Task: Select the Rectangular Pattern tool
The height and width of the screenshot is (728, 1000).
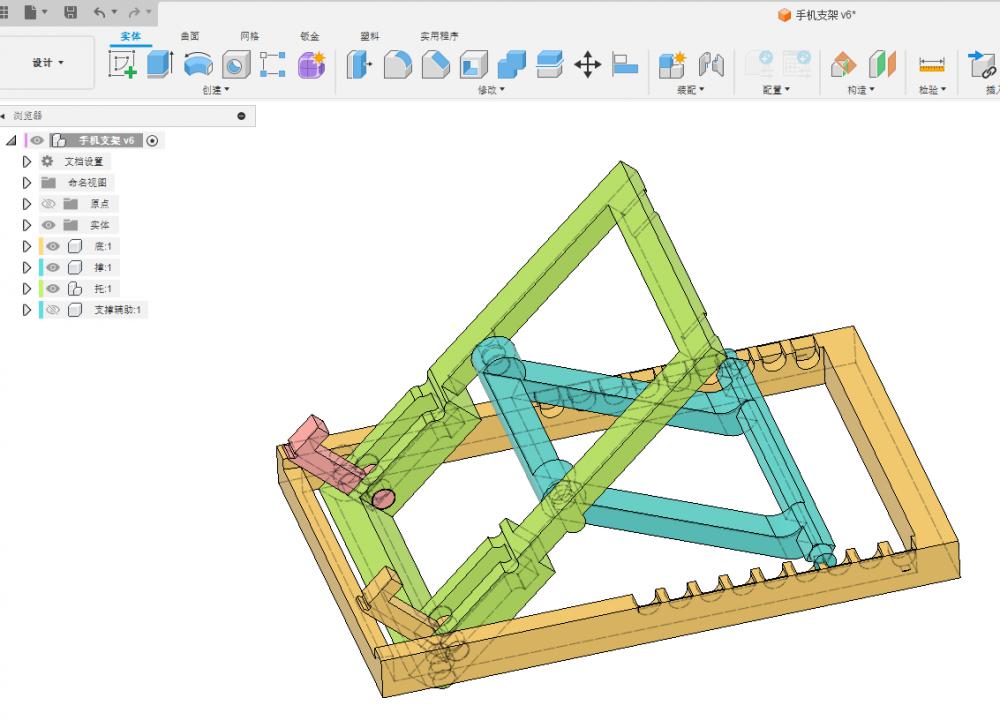Action: point(273,64)
